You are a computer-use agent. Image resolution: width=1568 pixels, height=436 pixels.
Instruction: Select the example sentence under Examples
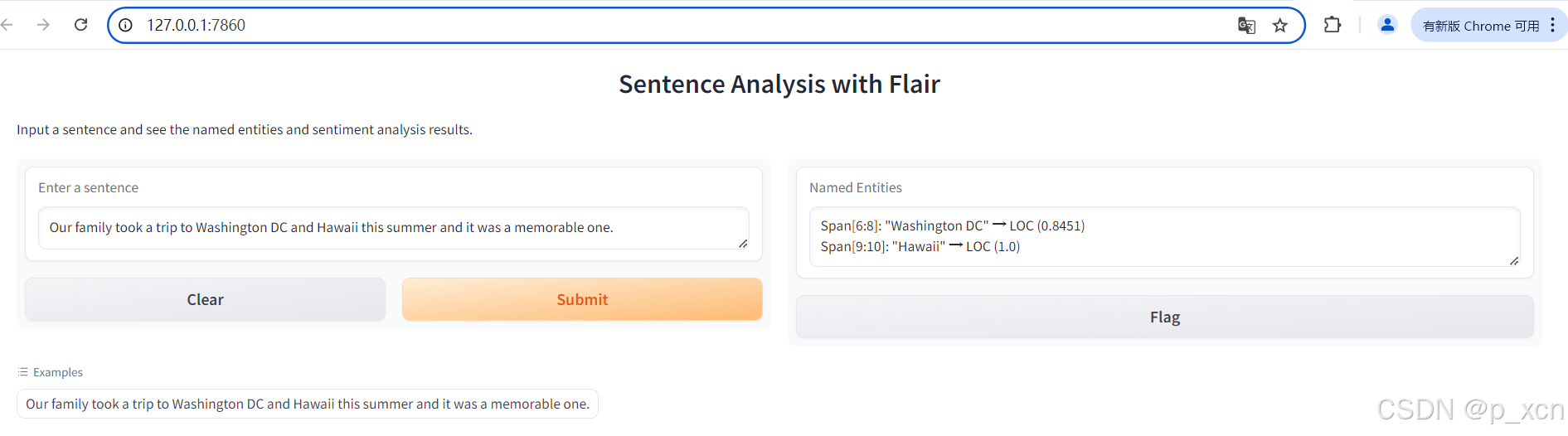coord(308,404)
